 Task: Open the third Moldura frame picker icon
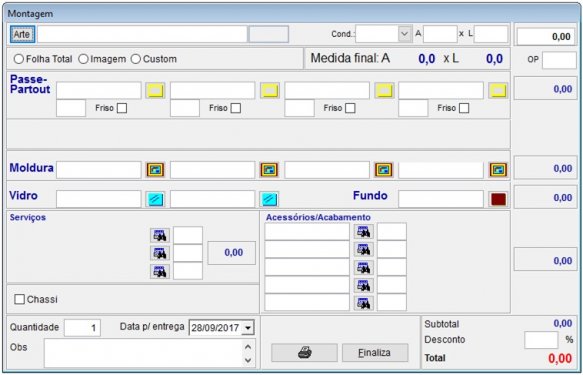(384, 170)
